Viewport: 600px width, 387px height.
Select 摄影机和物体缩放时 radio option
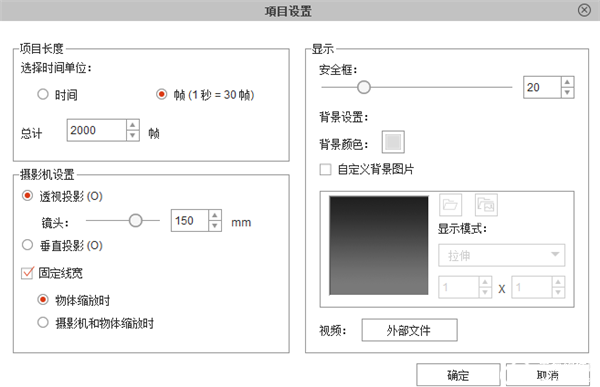[x=43, y=322]
